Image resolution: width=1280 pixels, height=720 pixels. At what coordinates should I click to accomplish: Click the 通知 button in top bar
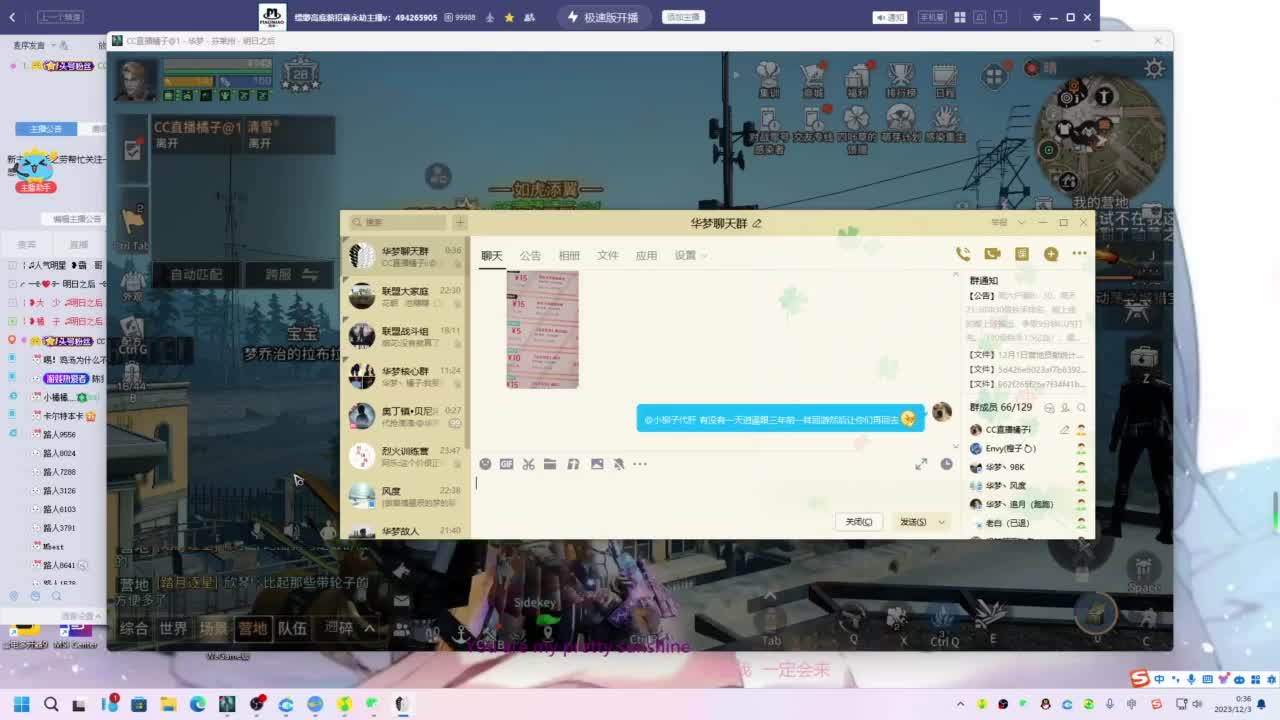890,17
